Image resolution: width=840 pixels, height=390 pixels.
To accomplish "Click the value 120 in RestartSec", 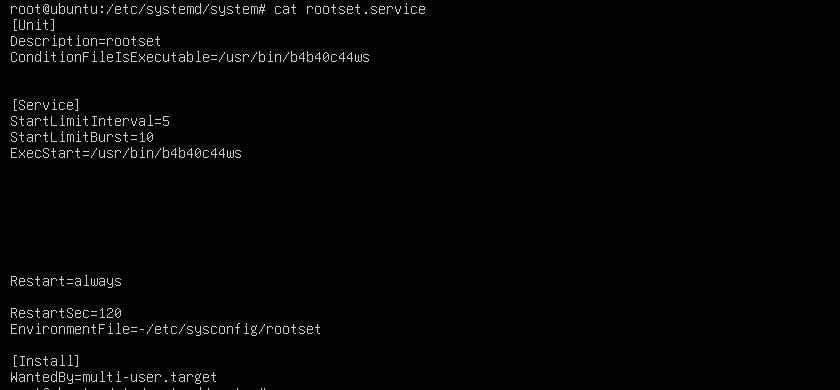I will pyautogui.click(x=110, y=313).
